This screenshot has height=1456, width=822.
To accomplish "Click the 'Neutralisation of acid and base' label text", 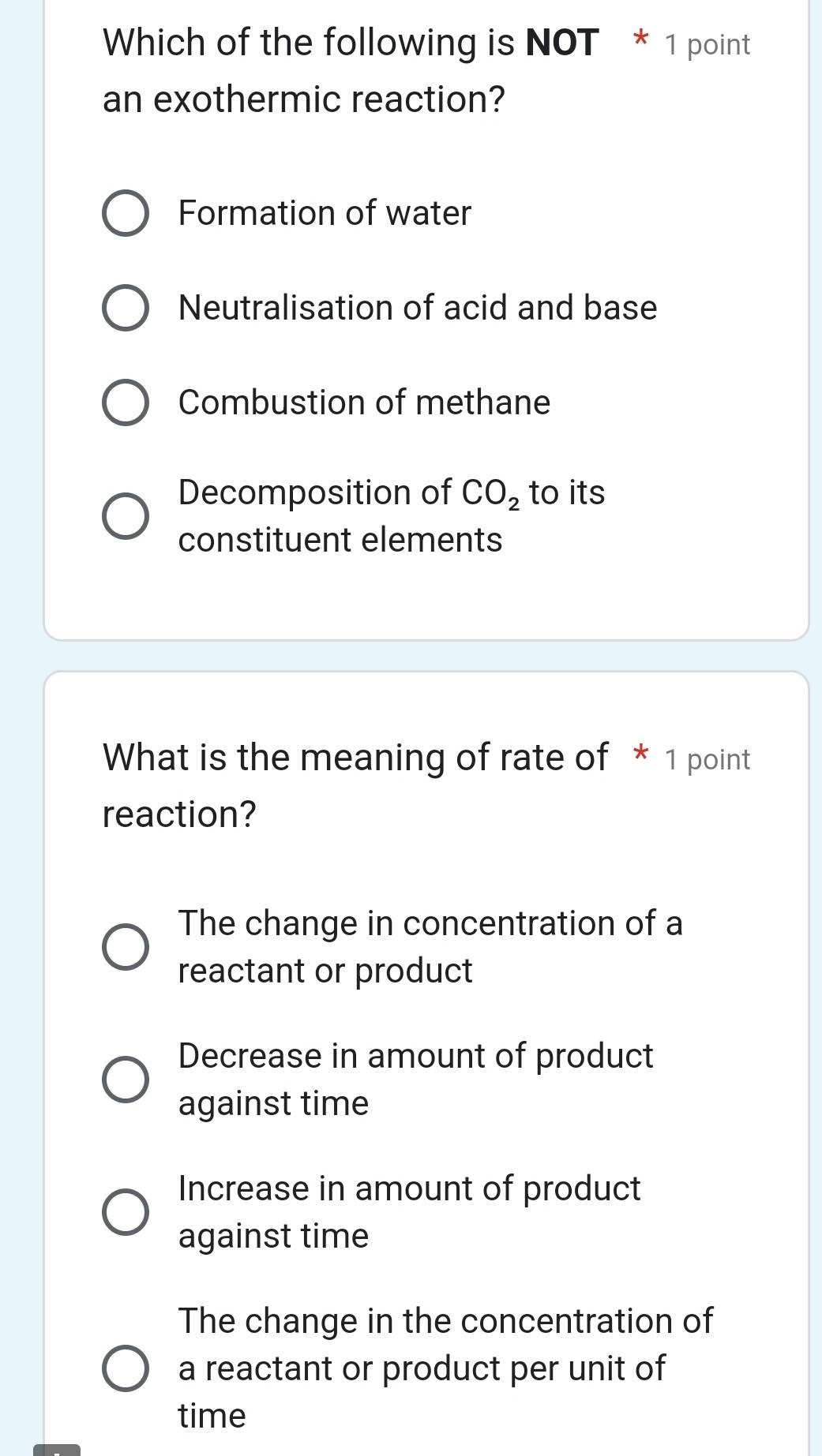I will [x=418, y=308].
